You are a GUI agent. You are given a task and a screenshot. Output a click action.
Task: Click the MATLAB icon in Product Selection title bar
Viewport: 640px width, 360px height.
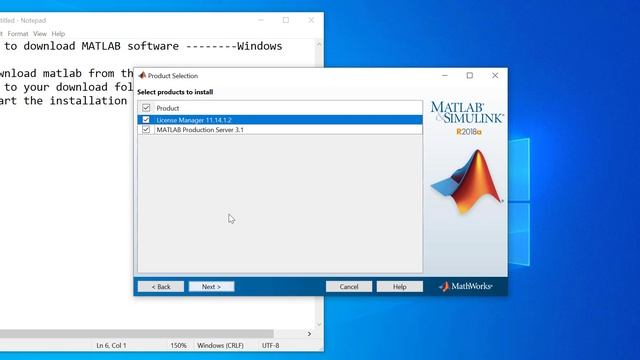point(142,76)
